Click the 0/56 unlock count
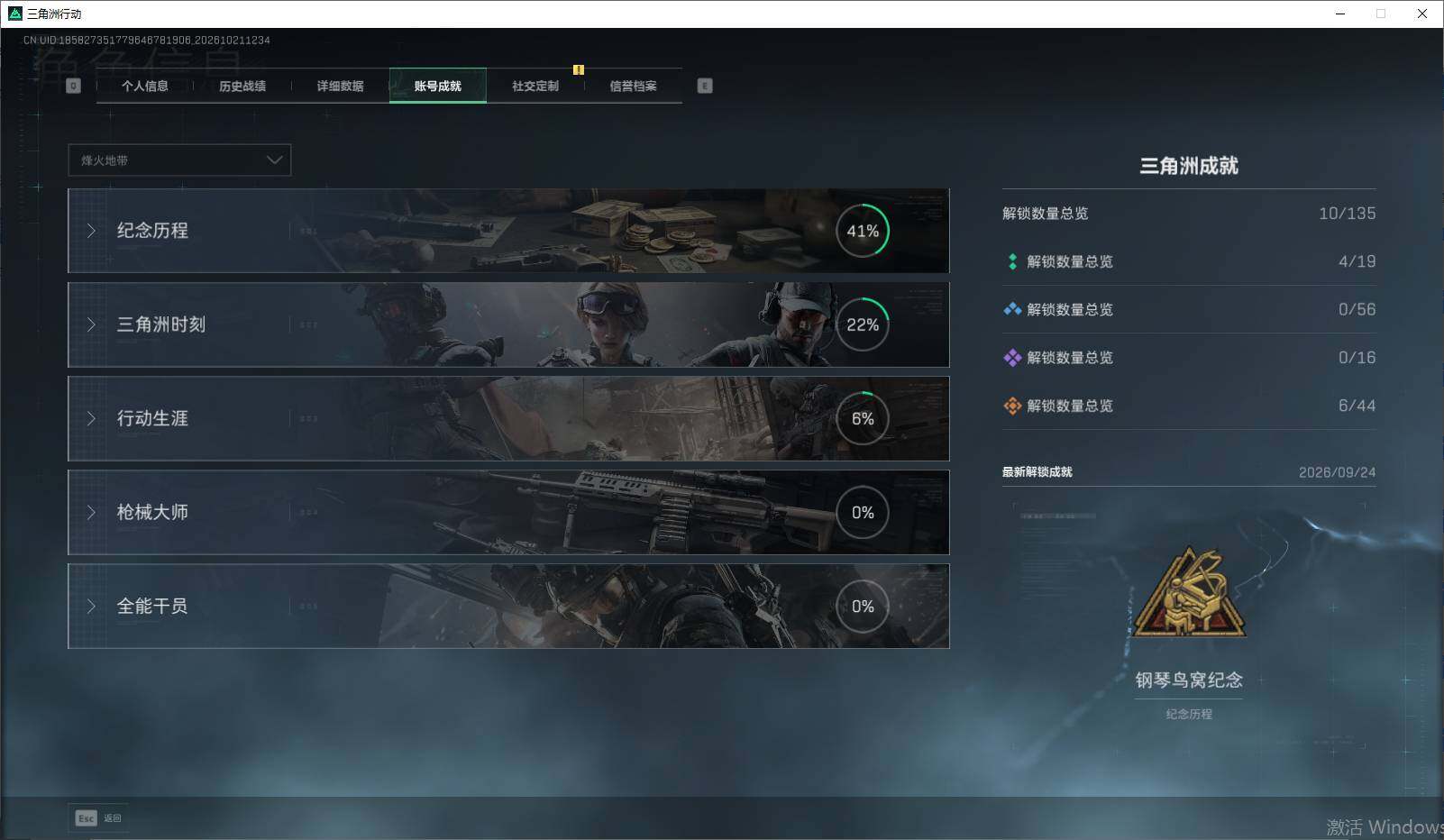Screen dimensions: 1444x840 click(x=1357, y=309)
